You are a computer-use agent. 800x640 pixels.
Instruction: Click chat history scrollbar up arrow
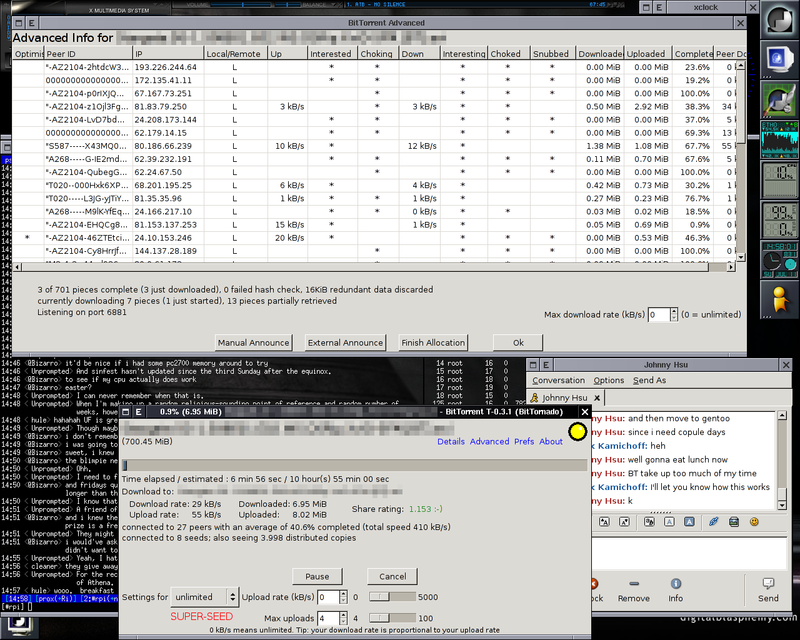coord(782,415)
